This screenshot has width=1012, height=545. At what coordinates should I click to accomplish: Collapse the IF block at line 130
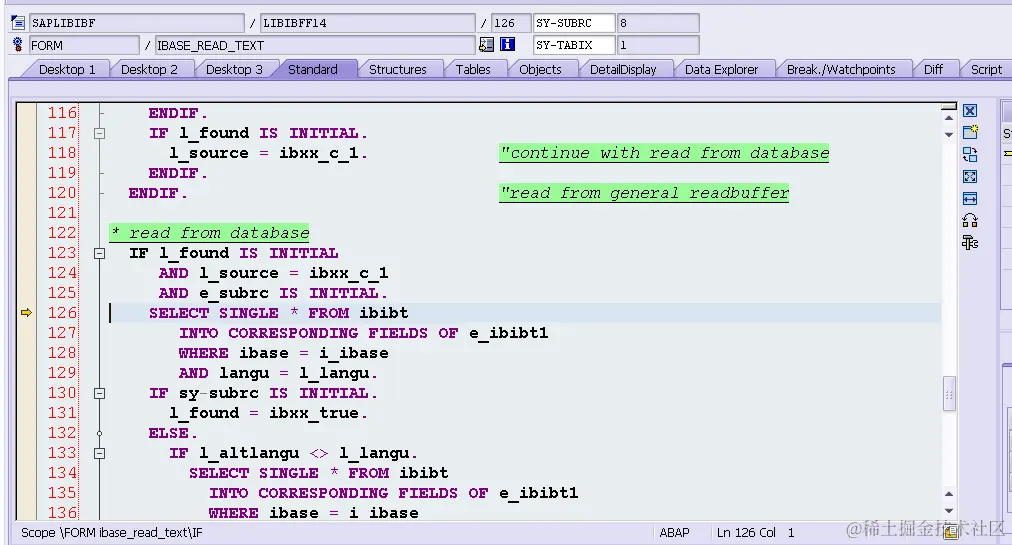(99, 393)
